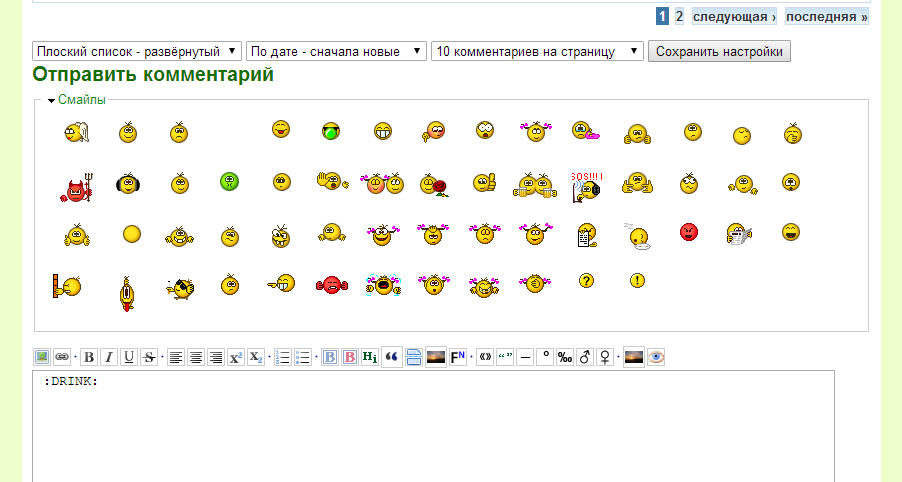Click the green Hi heading button
The width and height of the screenshot is (902, 482).
tap(370, 357)
